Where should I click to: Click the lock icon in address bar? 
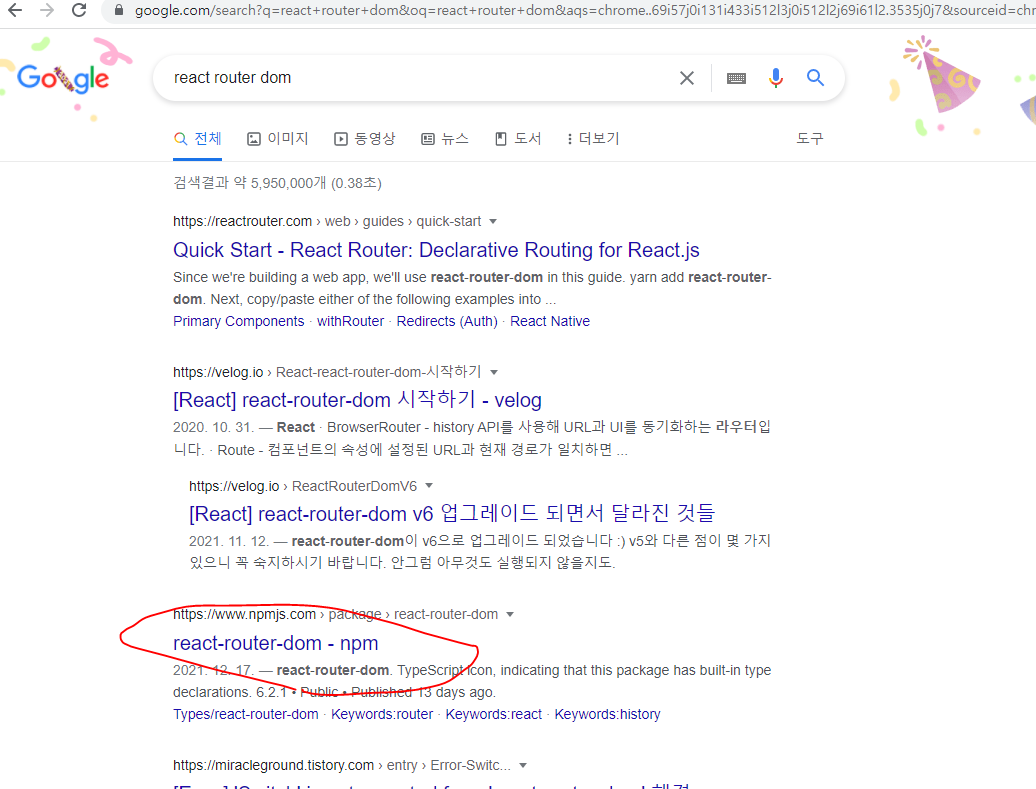[x=119, y=10]
